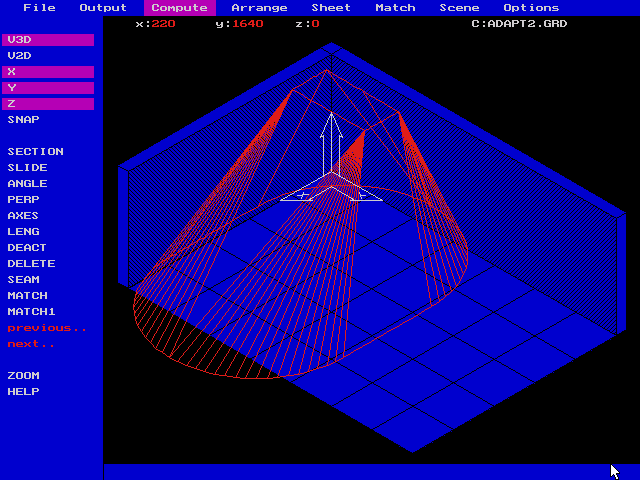Open the Match menu
The width and height of the screenshot is (640, 480).
coord(395,8)
